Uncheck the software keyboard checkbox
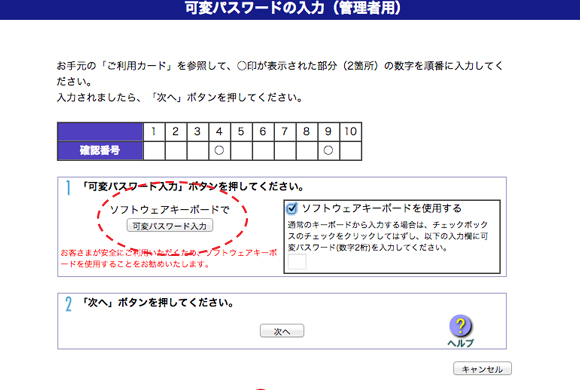 [x=291, y=208]
